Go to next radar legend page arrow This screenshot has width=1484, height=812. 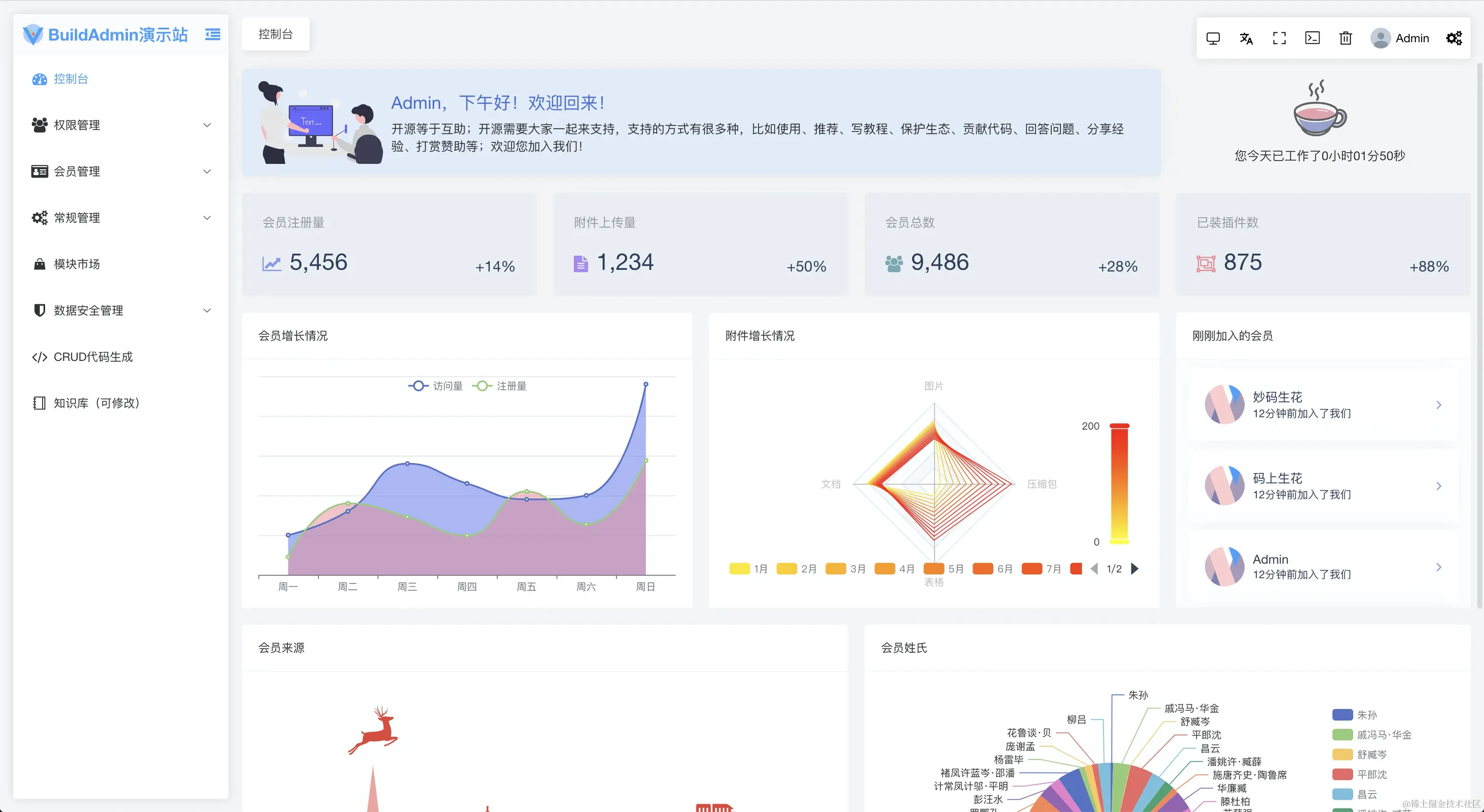coord(1134,569)
